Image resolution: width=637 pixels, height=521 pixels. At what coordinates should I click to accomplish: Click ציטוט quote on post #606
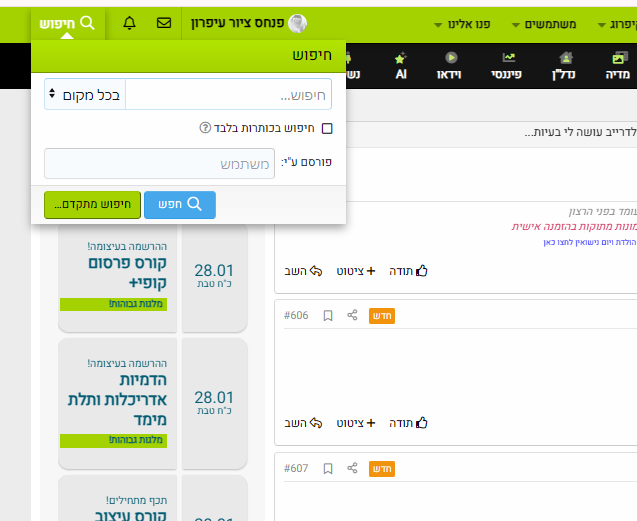355,423
